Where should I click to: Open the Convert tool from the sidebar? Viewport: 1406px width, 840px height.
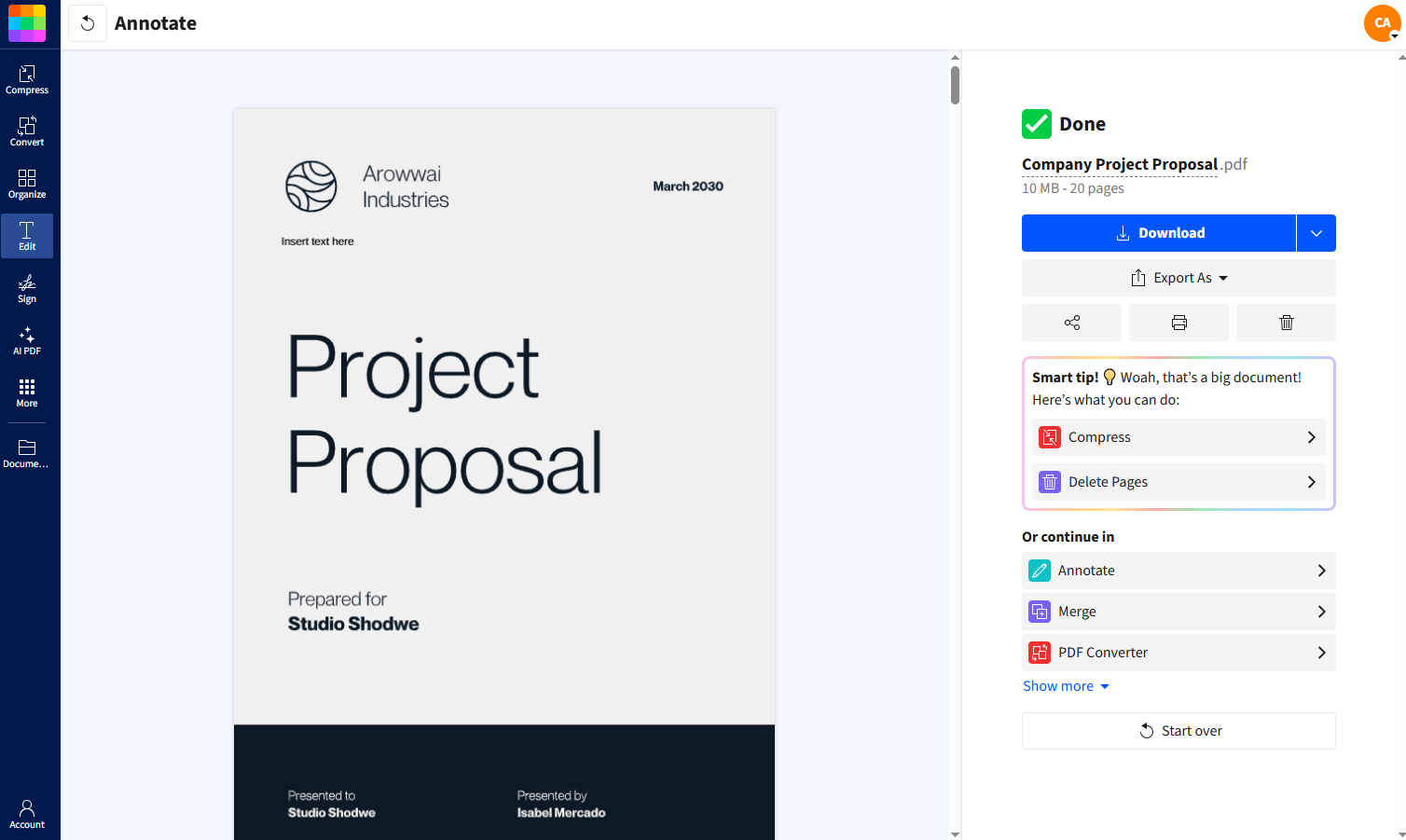[27, 131]
